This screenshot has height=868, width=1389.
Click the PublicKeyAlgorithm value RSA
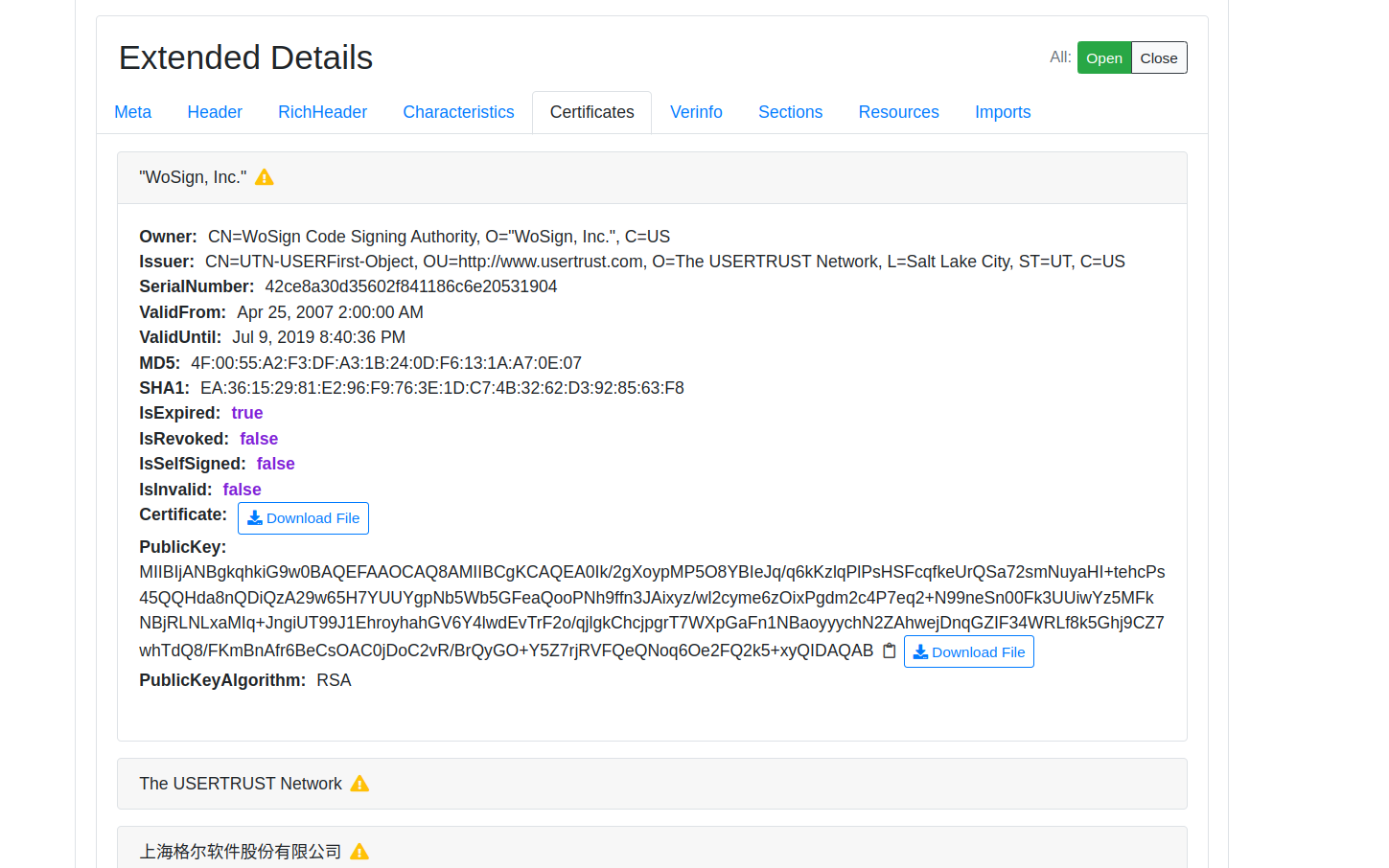[334, 680]
